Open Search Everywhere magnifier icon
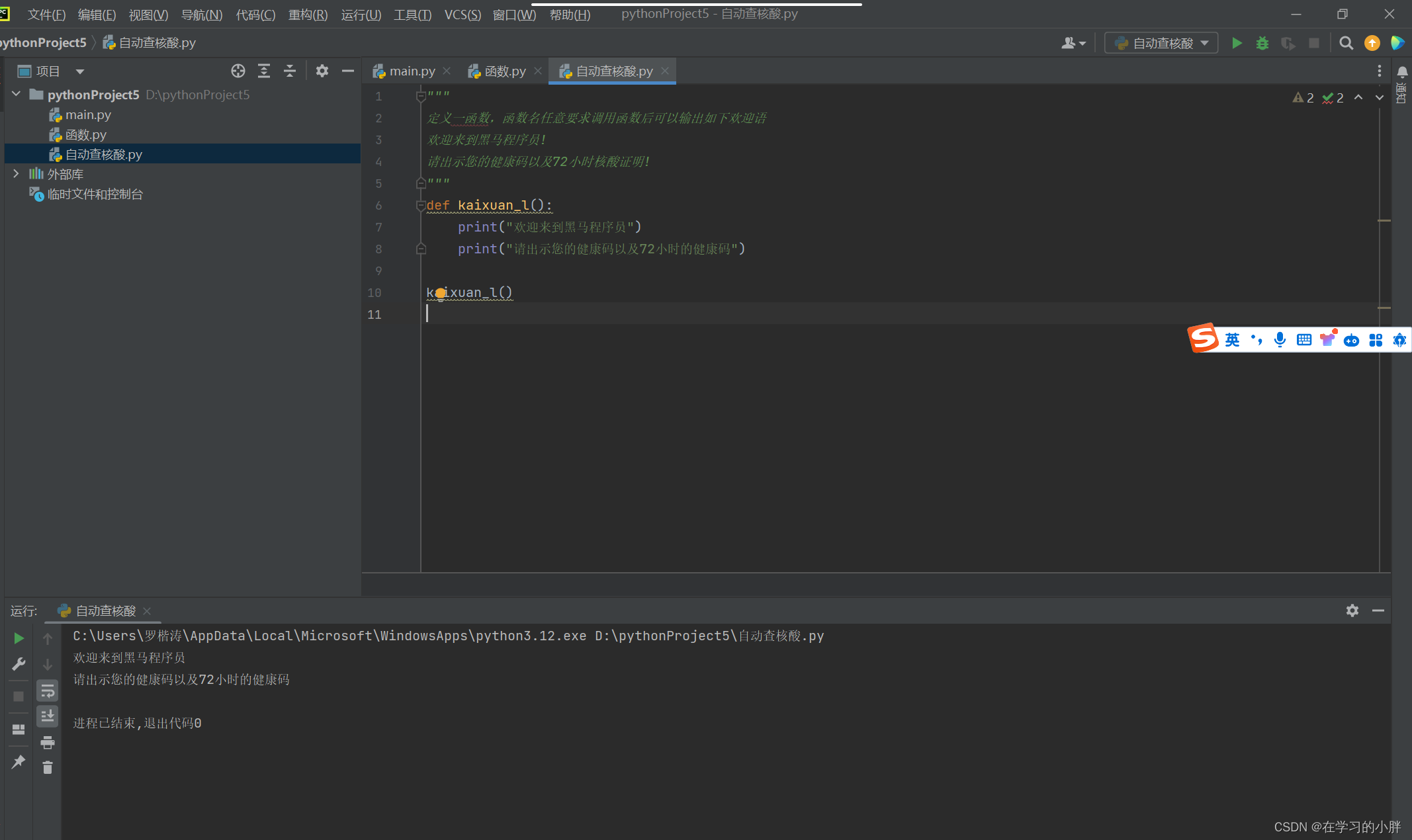1412x840 pixels. (1345, 43)
